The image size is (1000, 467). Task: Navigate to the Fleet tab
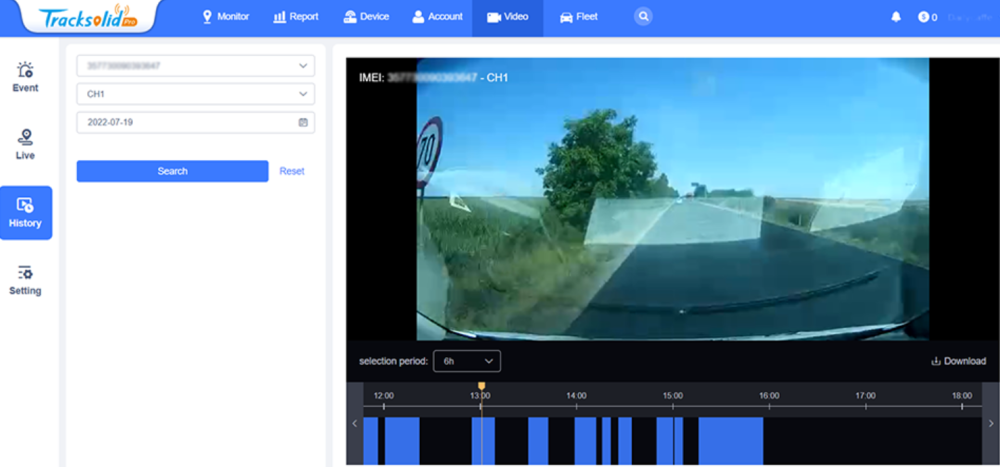(579, 17)
